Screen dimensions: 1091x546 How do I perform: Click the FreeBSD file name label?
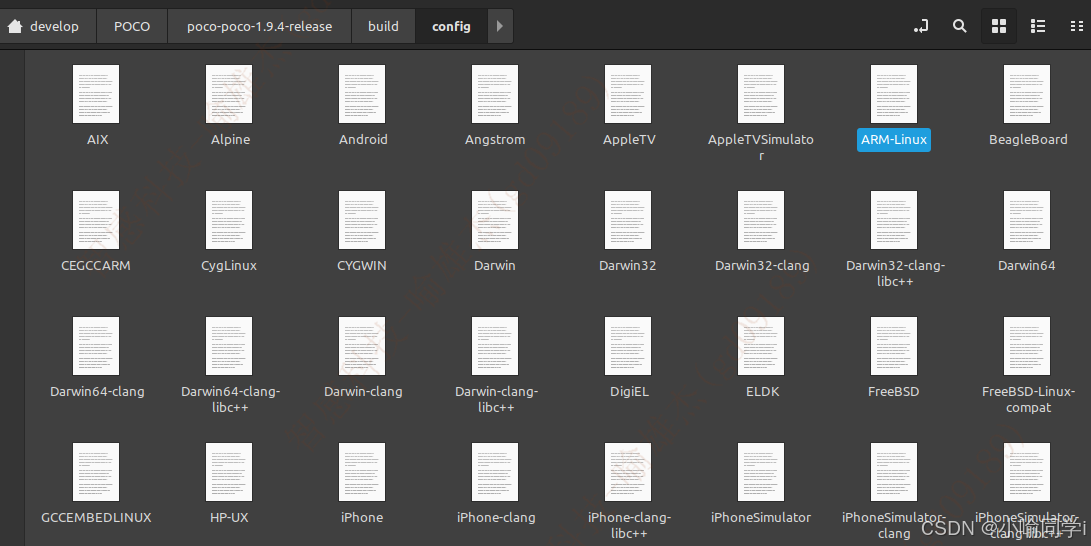click(x=893, y=392)
